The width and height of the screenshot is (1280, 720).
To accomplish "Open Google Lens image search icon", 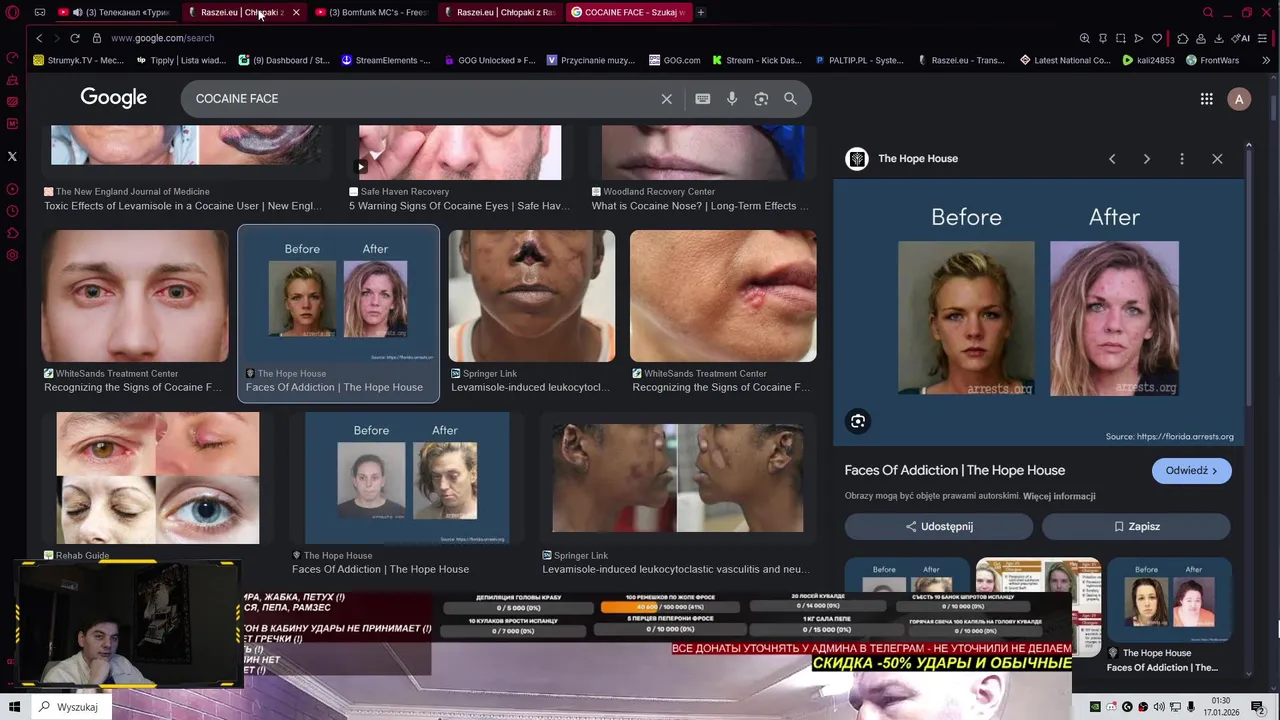I will [761, 99].
